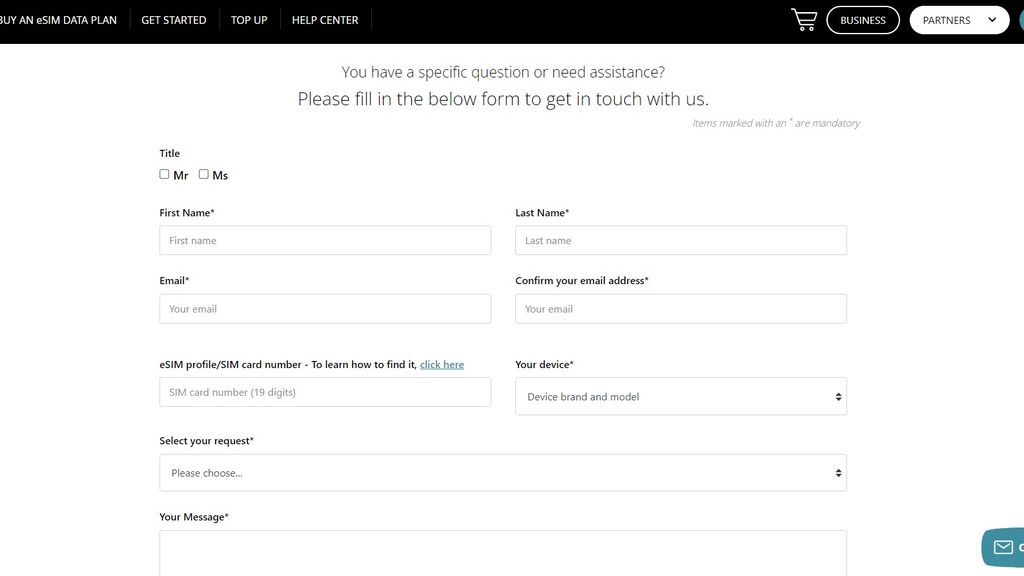
Task: Click the Business button
Action: [863, 20]
